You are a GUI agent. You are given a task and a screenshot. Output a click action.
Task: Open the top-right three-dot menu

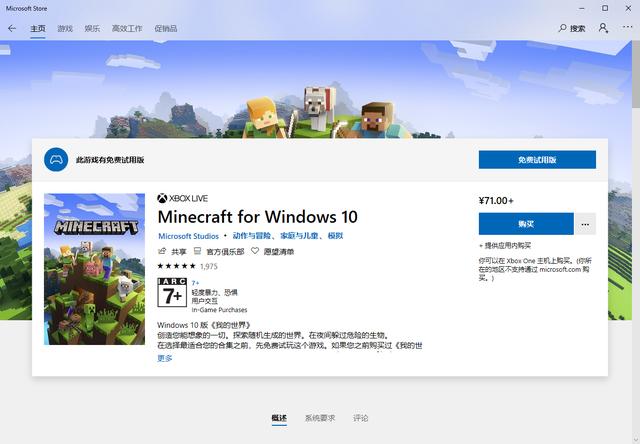tap(627, 27)
